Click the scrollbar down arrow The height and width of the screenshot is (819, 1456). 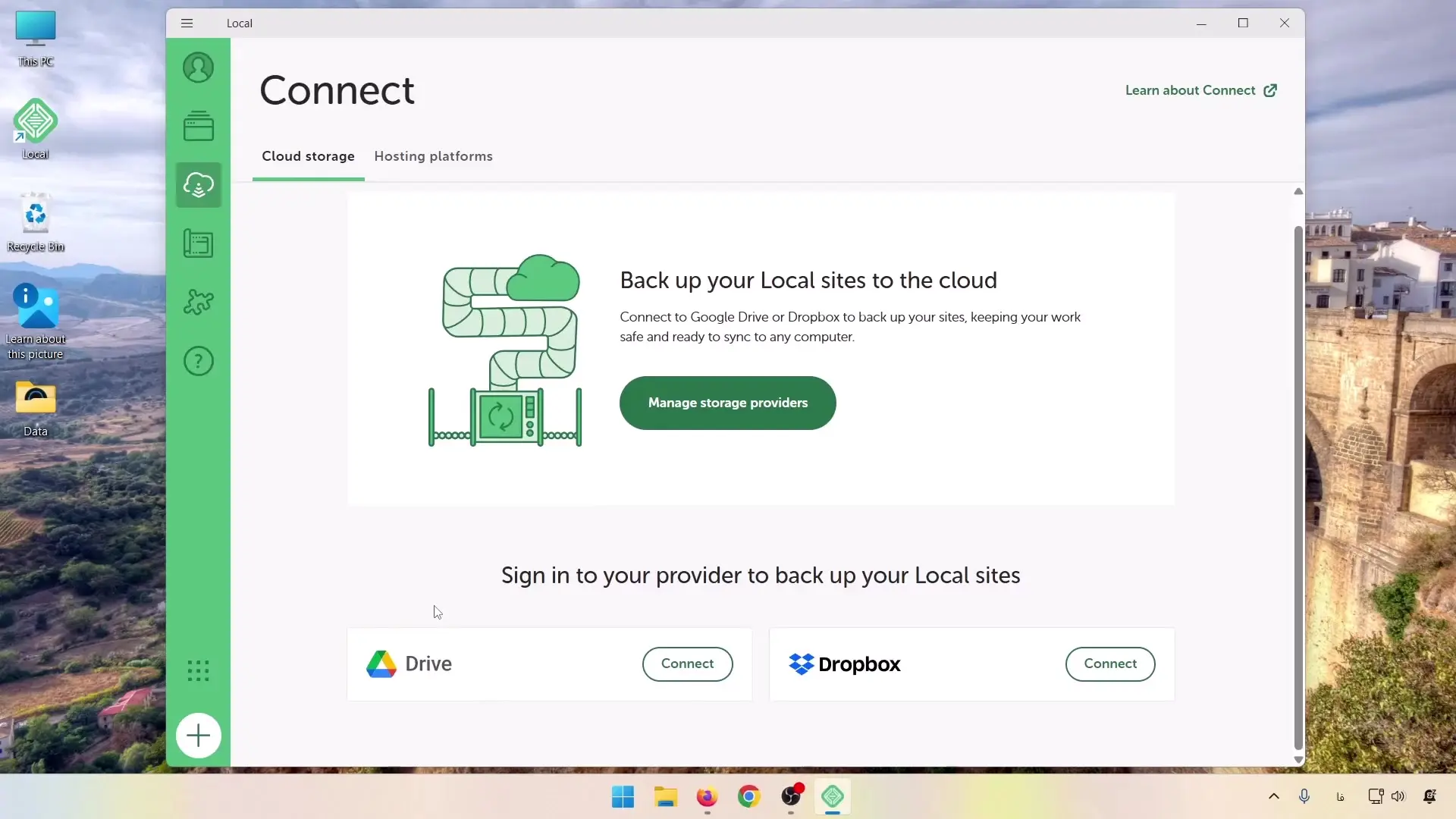point(1298,759)
